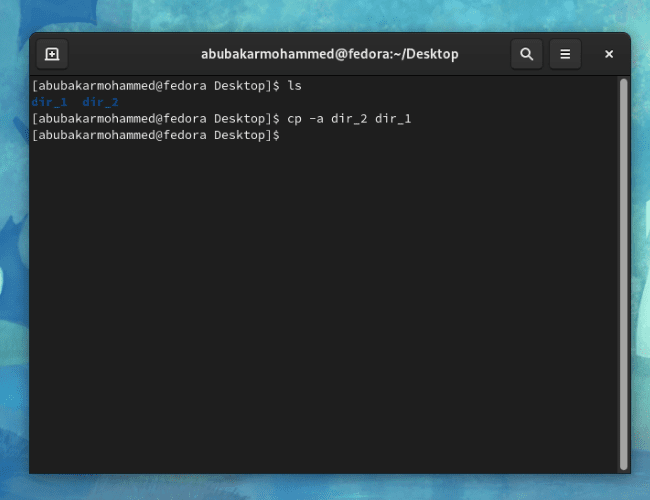Click the -a flag in cp command
650x500 pixels.
point(316,119)
